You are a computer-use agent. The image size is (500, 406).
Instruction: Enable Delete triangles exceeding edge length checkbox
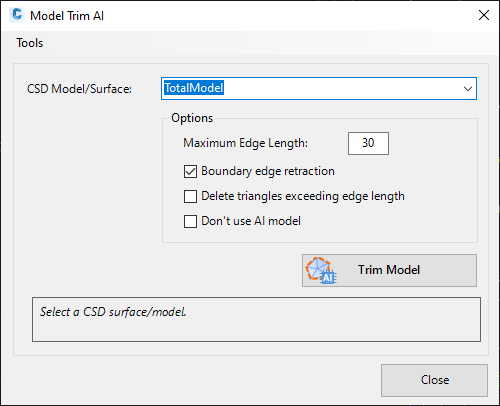point(190,196)
